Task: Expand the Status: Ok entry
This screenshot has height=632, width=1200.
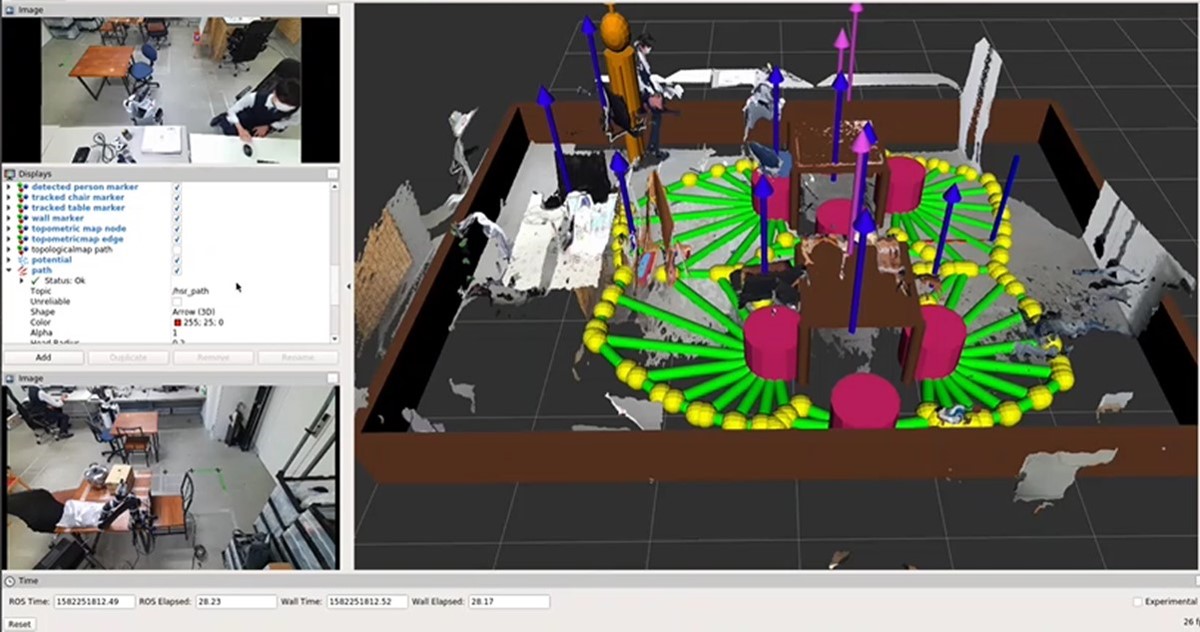Action: coord(21,281)
